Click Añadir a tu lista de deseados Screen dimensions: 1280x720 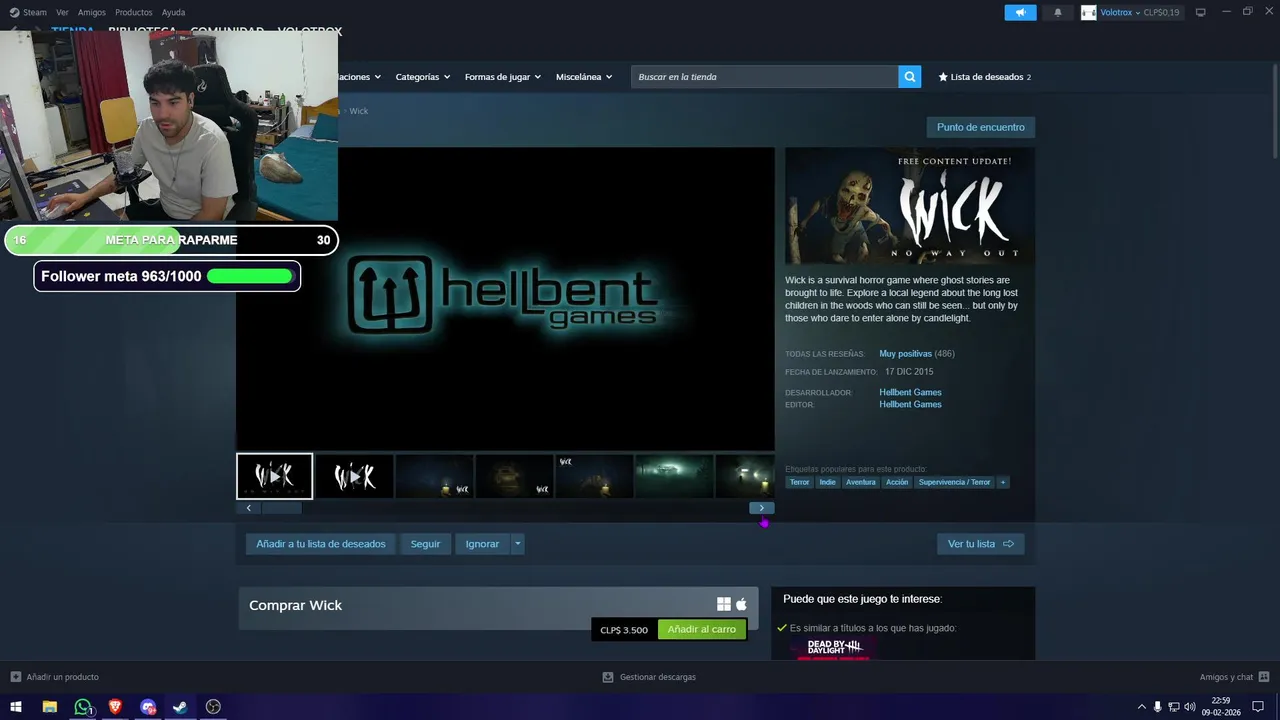[320, 544]
